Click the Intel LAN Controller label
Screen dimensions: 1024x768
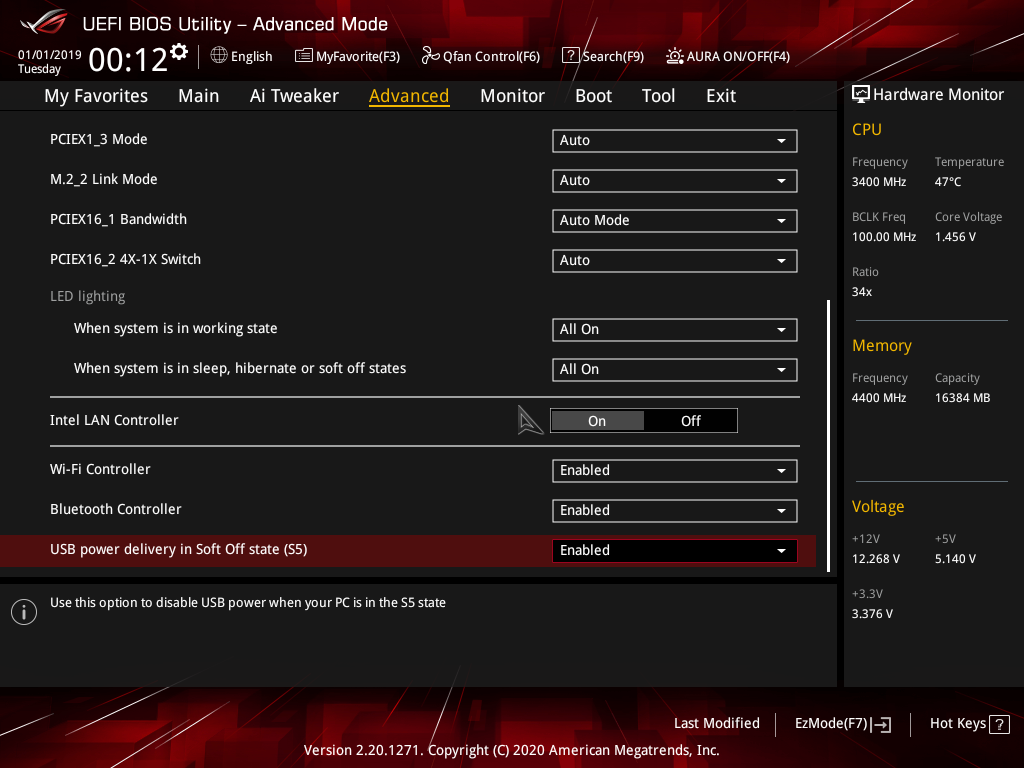point(114,420)
